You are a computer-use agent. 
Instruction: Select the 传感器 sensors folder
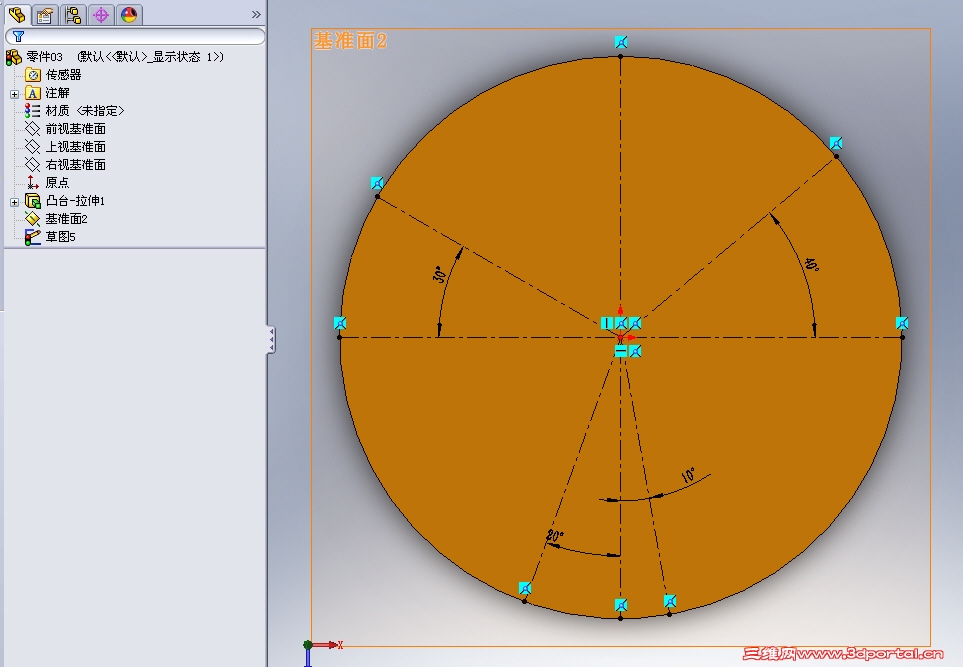point(63,75)
